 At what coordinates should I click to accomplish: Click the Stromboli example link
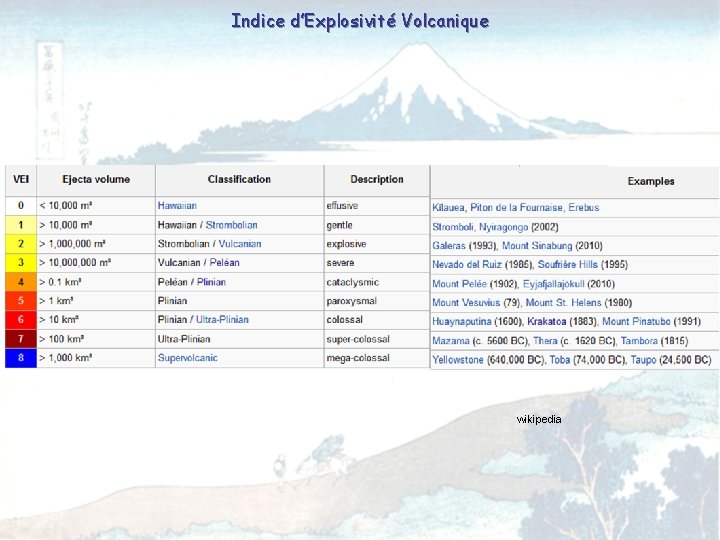click(x=453, y=227)
